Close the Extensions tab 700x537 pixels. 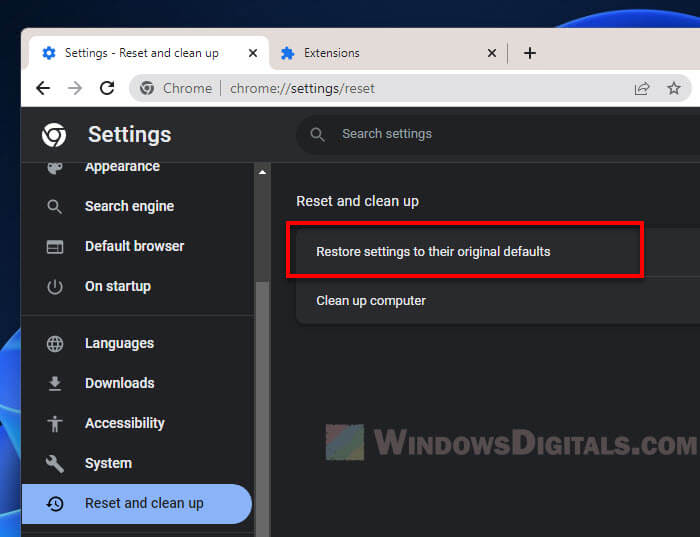pyautogui.click(x=491, y=53)
